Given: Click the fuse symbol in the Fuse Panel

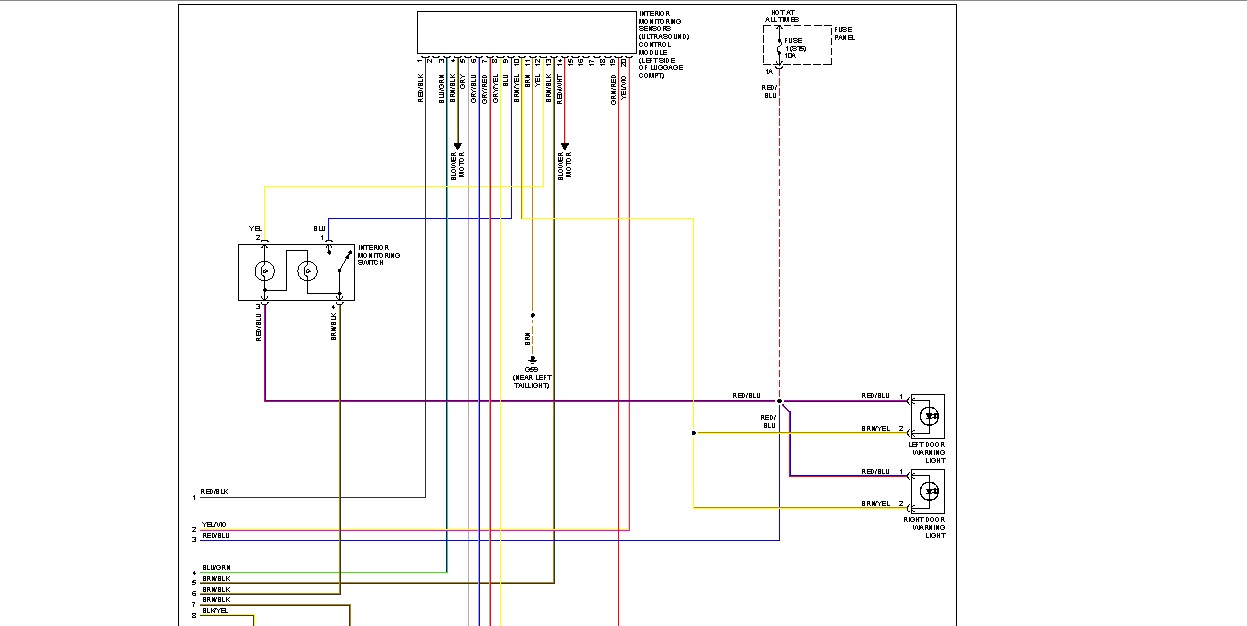Looking at the screenshot, I should [778, 45].
